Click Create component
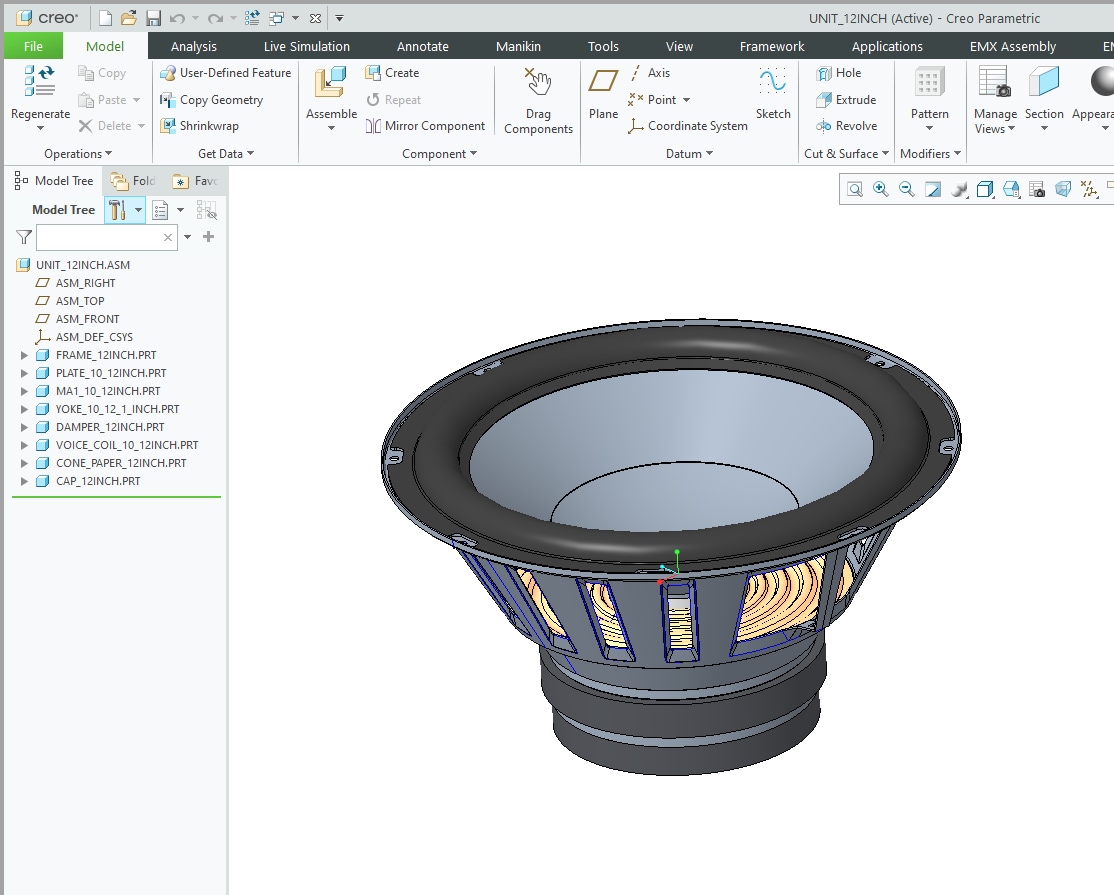The height and width of the screenshot is (895, 1114). pyautogui.click(x=392, y=72)
